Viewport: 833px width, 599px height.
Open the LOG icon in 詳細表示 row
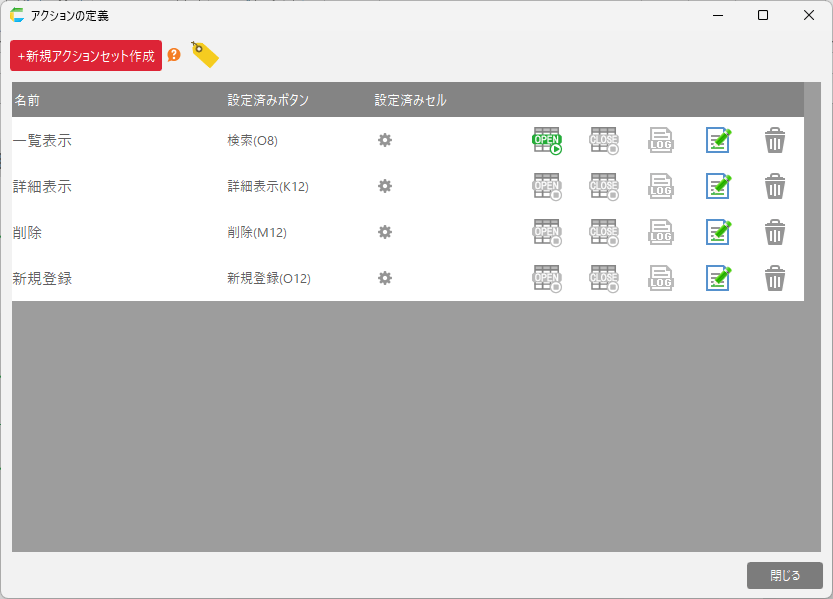click(660, 187)
